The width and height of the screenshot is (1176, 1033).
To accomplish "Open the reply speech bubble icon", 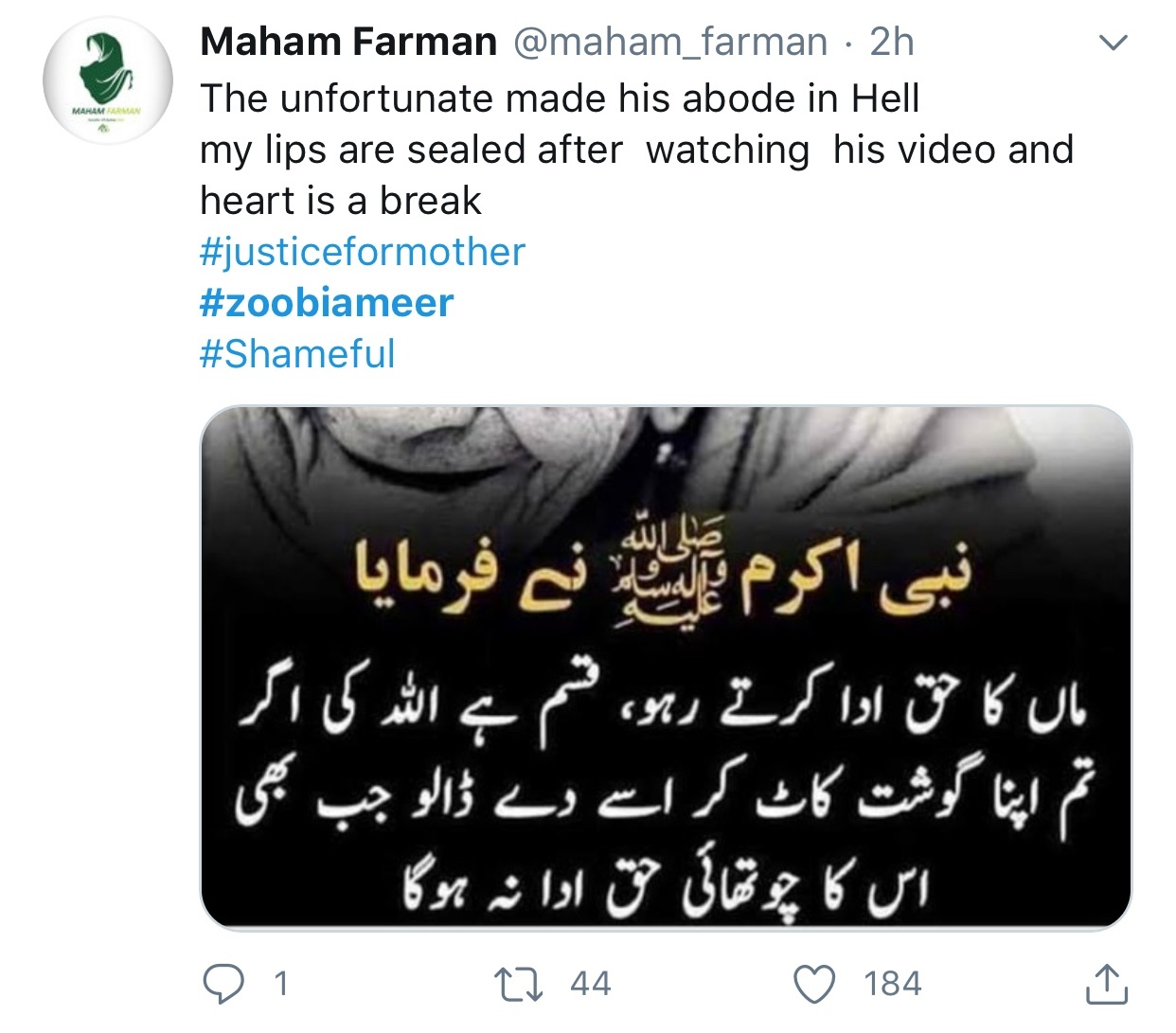I will (x=225, y=984).
